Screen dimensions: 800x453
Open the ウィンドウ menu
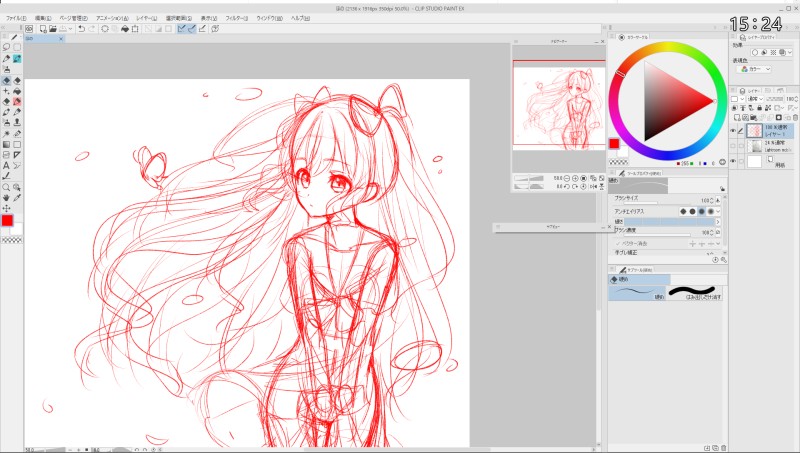click(269, 18)
